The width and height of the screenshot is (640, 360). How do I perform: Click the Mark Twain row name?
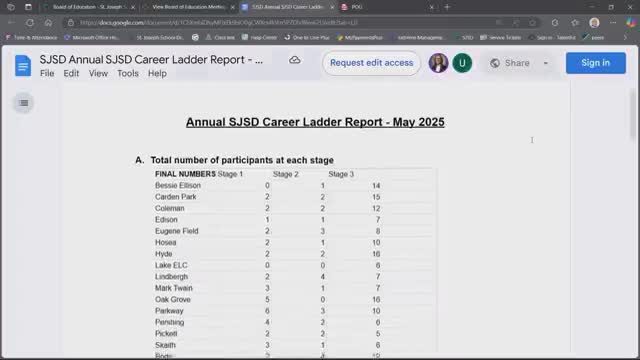pos(173,288)
